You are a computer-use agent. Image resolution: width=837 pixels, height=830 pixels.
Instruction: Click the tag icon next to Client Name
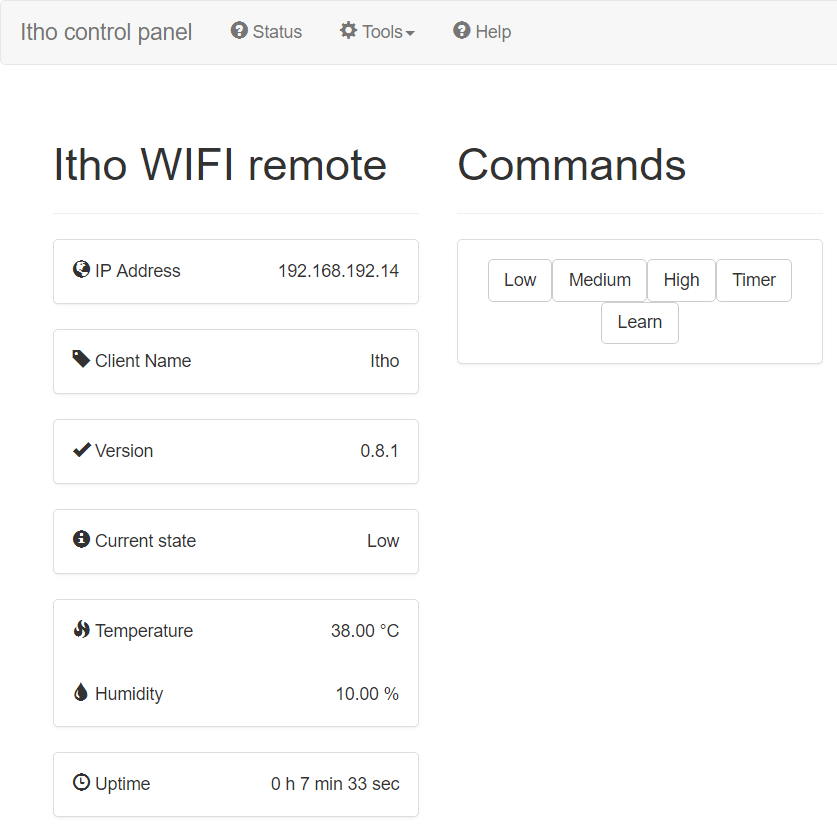(x=82, y=359)
